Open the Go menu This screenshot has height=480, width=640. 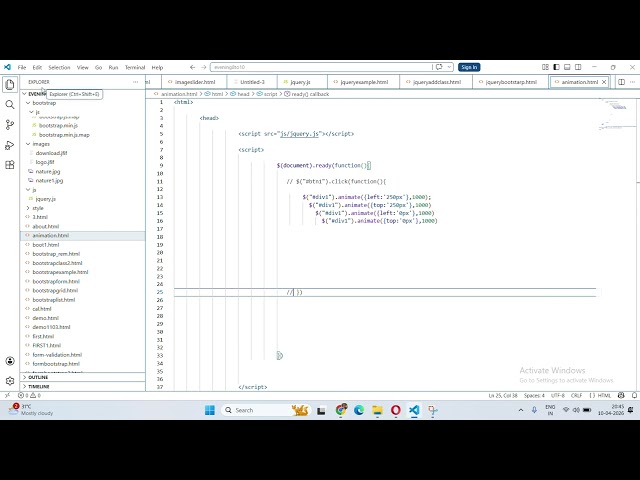[98, 67]
